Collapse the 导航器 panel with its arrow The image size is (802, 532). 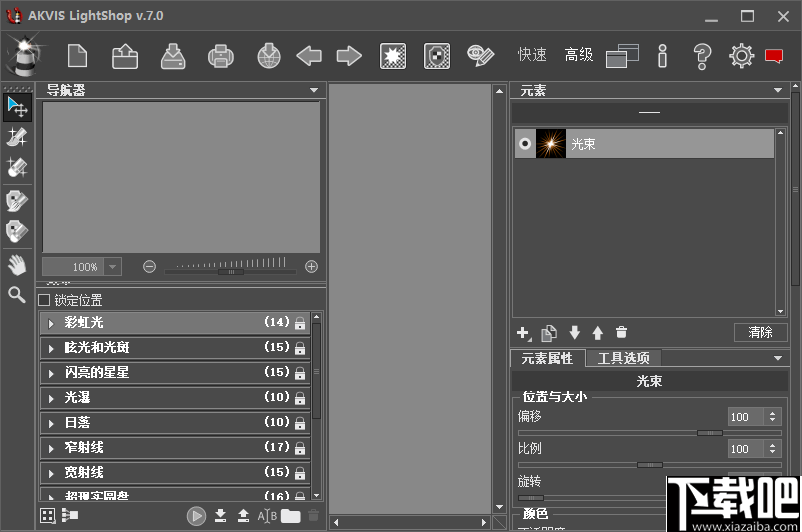click(x=314, y=90)
